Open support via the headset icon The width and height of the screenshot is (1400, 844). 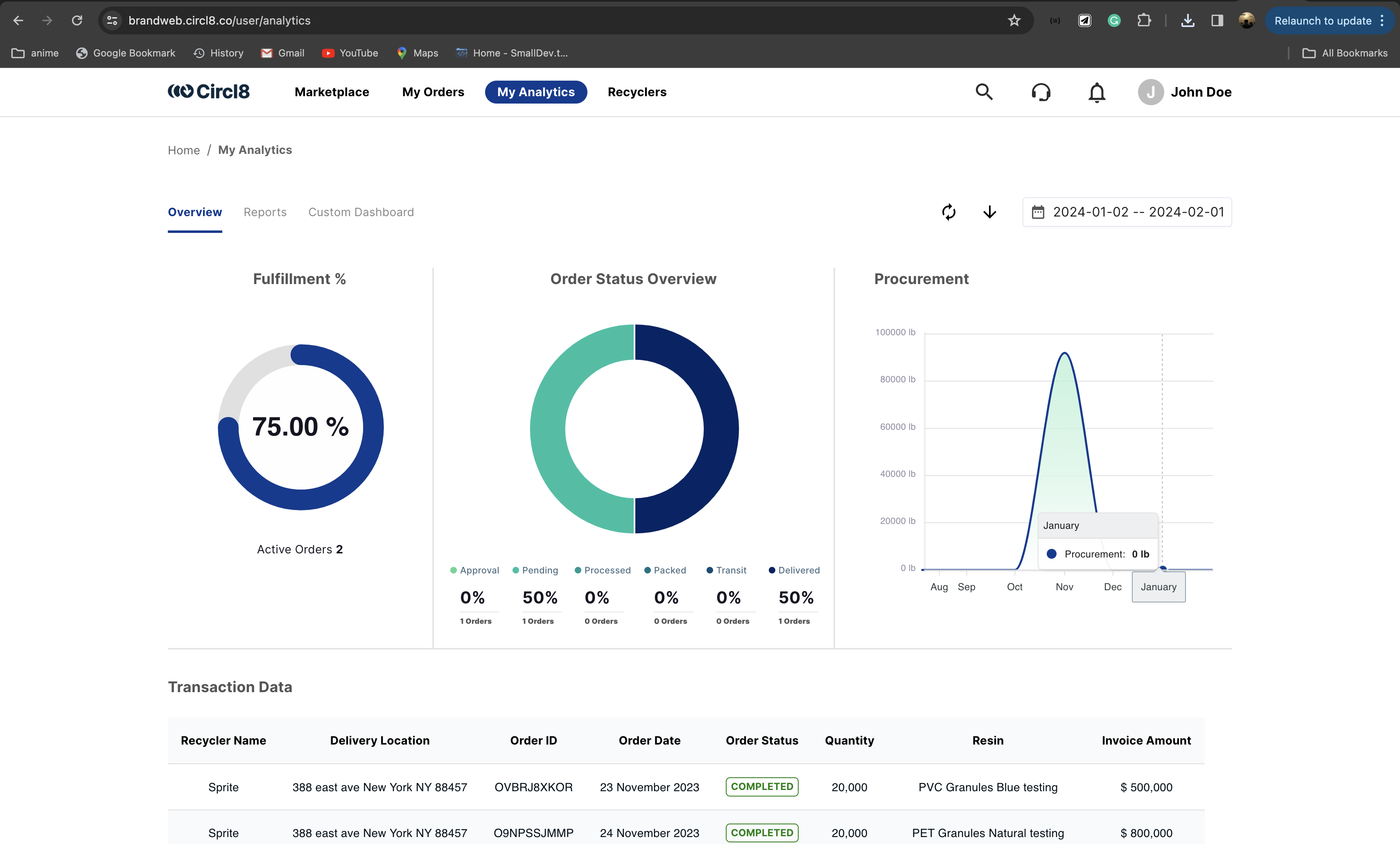pos(1041,92)
